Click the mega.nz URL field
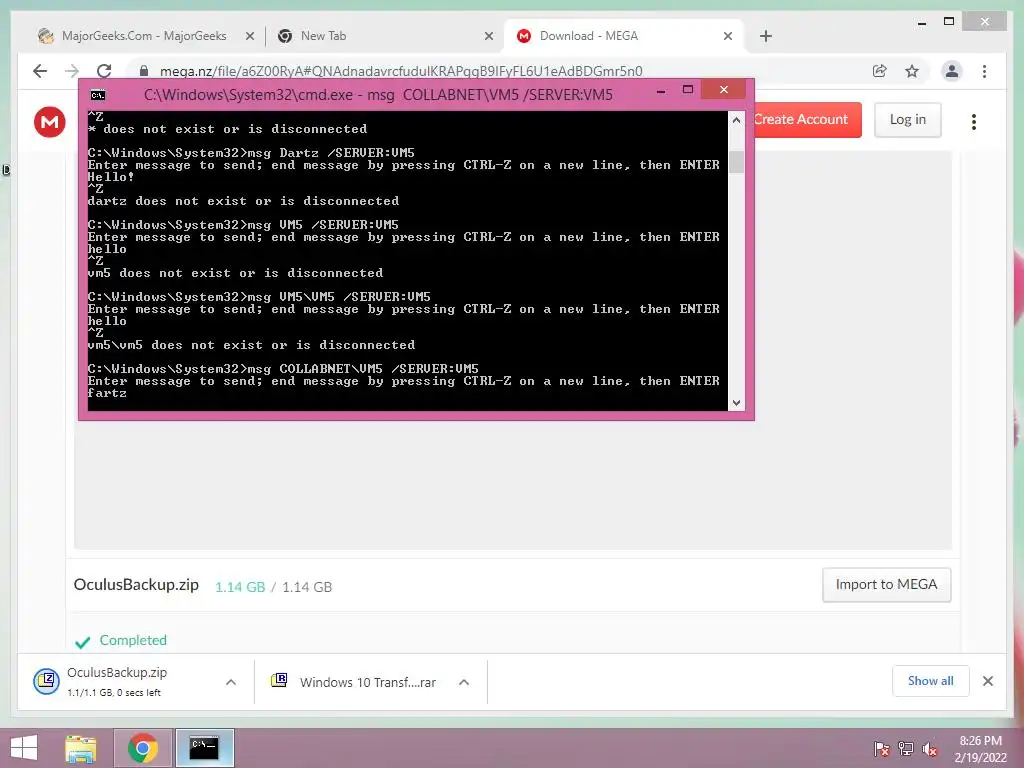The image size is (1024, 768). tap(401, 71)
